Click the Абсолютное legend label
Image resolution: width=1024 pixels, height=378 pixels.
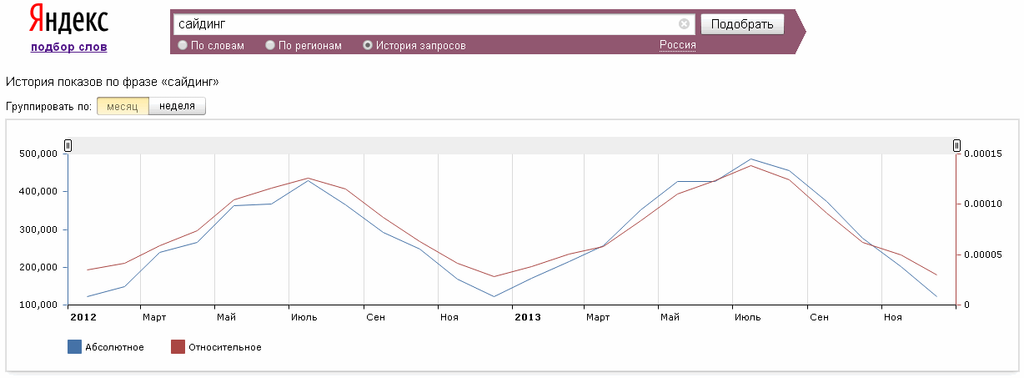point(114,347)
